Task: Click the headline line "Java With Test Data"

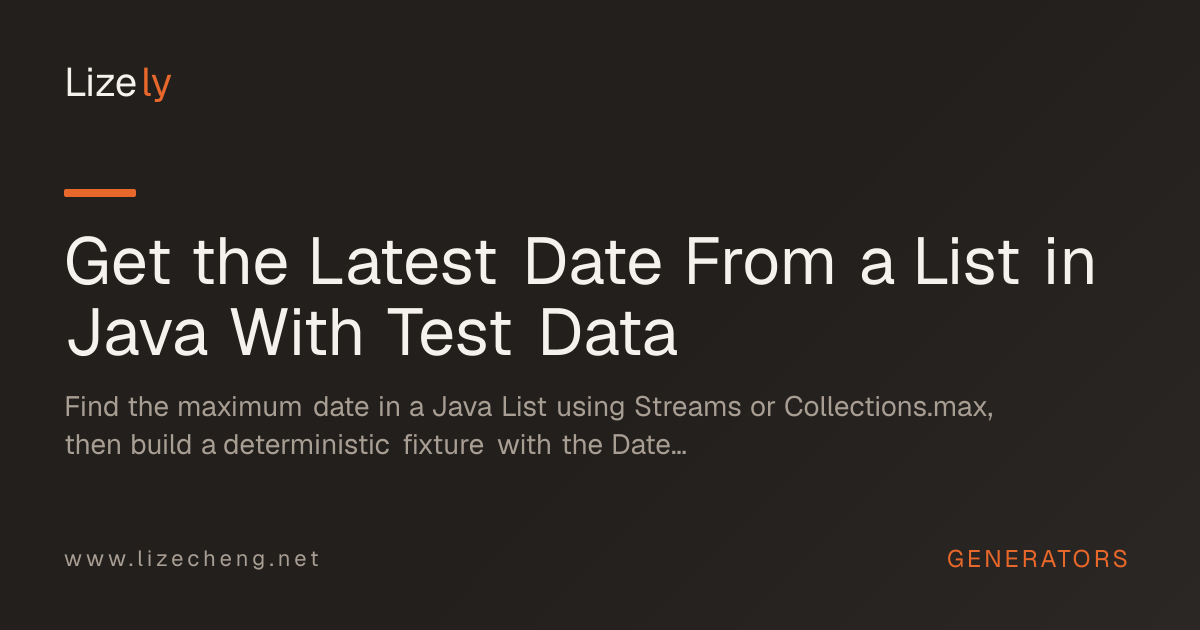Action: pyautogui.click(x=371, y=334)
